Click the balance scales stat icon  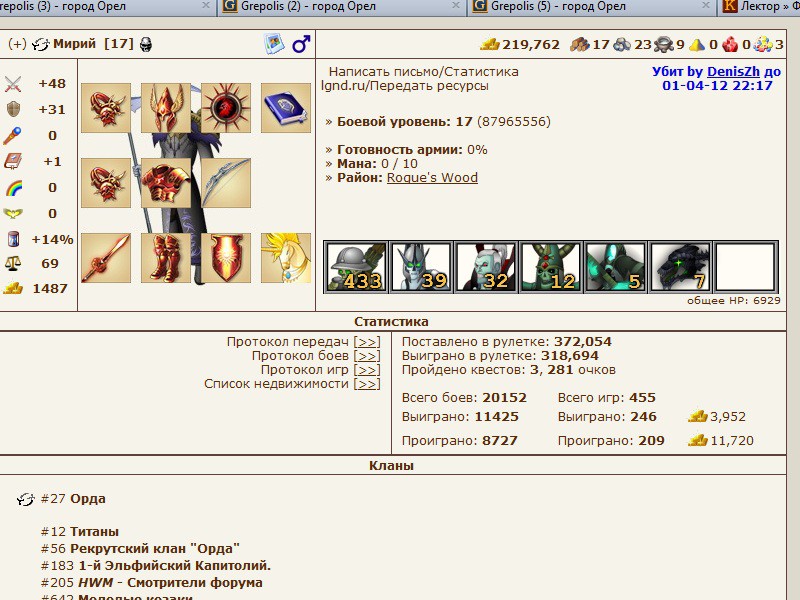point(13,264)
